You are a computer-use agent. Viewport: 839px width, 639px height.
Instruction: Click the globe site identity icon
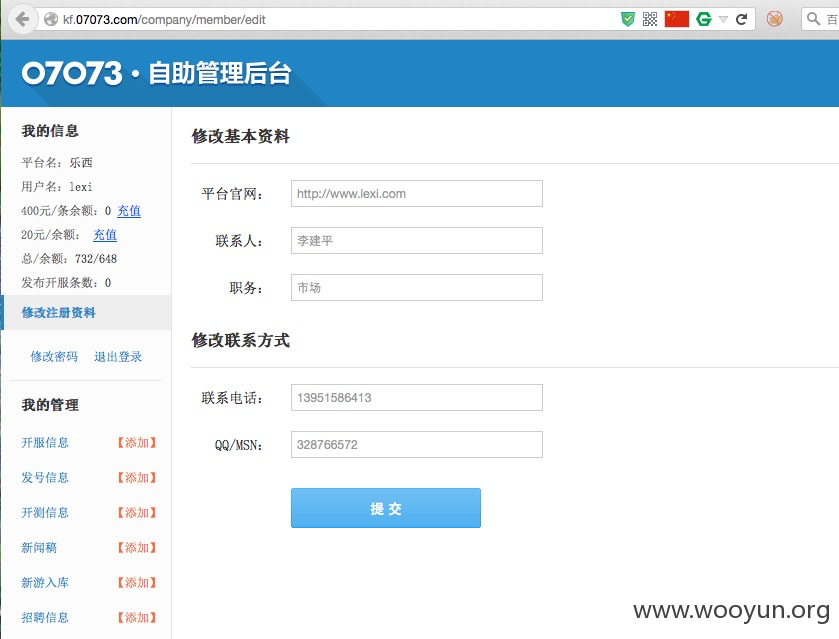pos(51,20)
